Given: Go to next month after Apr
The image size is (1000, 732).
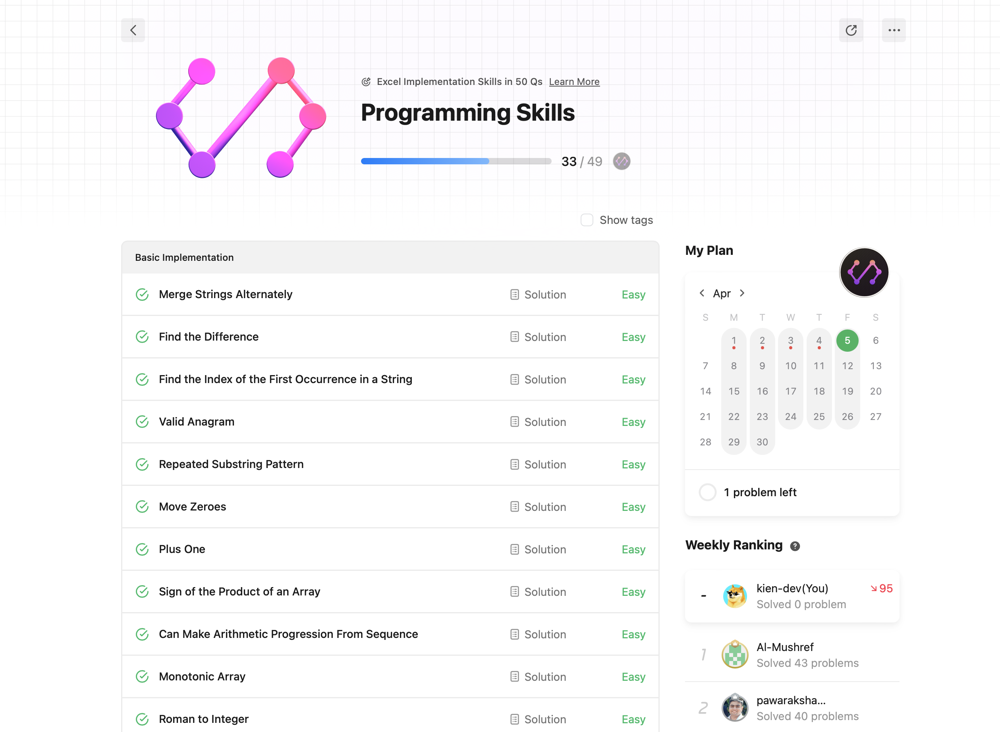Looking at the screenshot, I should click(x=742, y=293).
